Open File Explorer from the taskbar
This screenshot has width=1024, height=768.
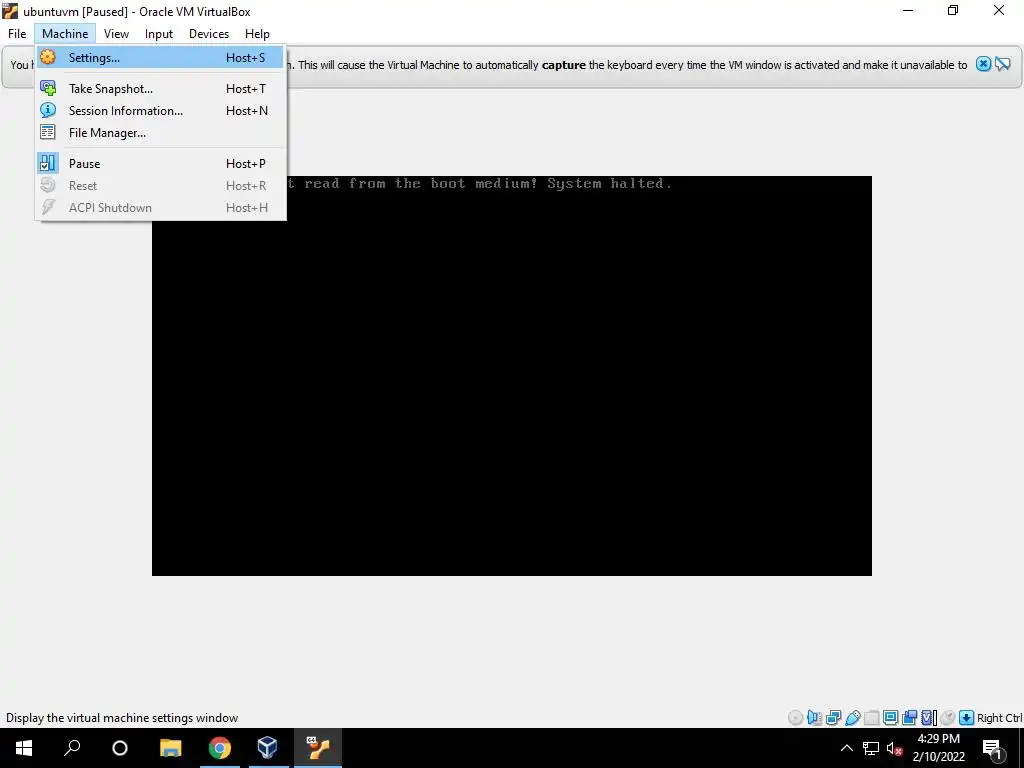pos(170,748)
